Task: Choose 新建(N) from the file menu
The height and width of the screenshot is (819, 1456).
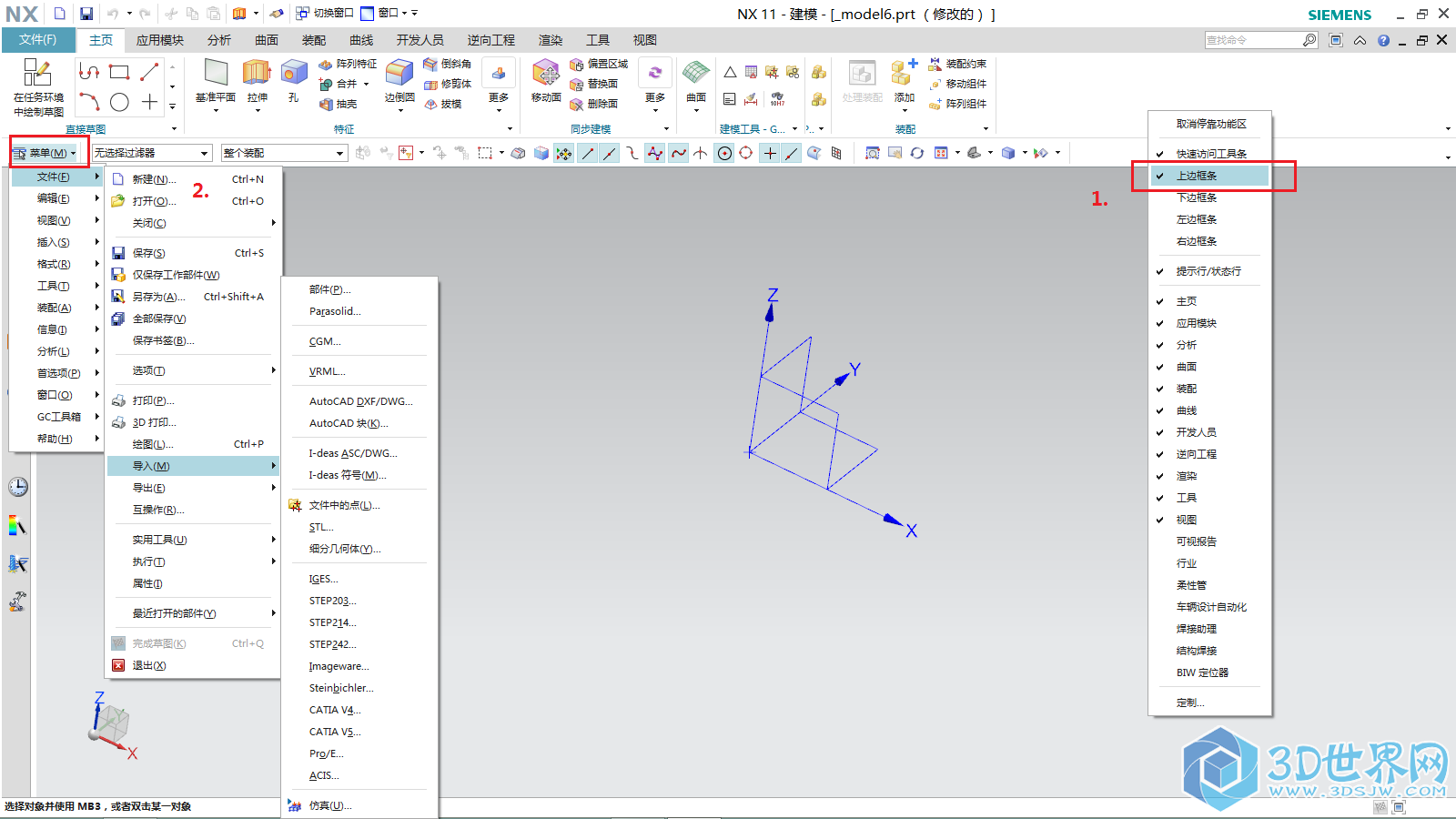Action: [193, 179]
